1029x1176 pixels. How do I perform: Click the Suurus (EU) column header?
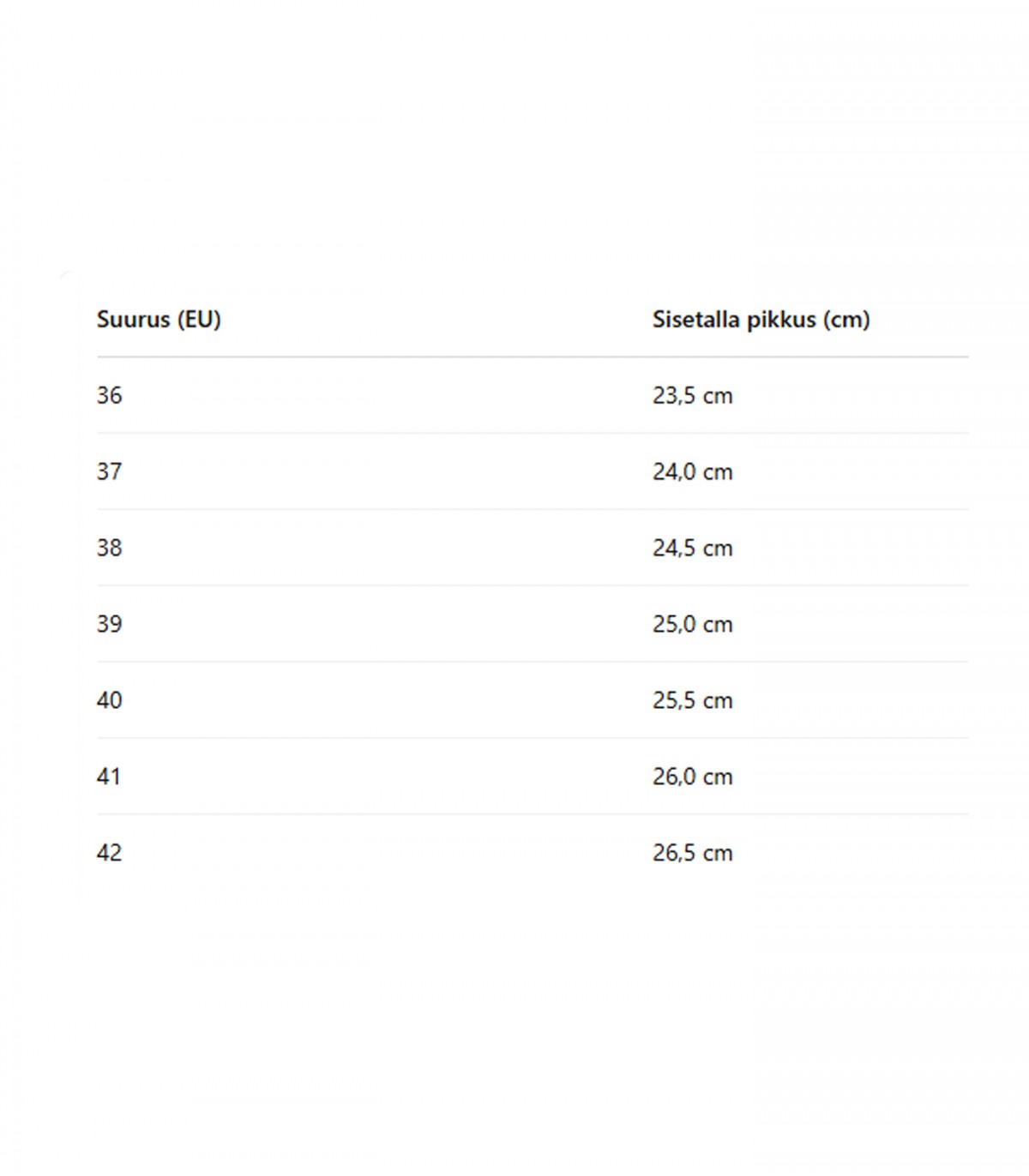pyautogui.click(x=159, y=320)
